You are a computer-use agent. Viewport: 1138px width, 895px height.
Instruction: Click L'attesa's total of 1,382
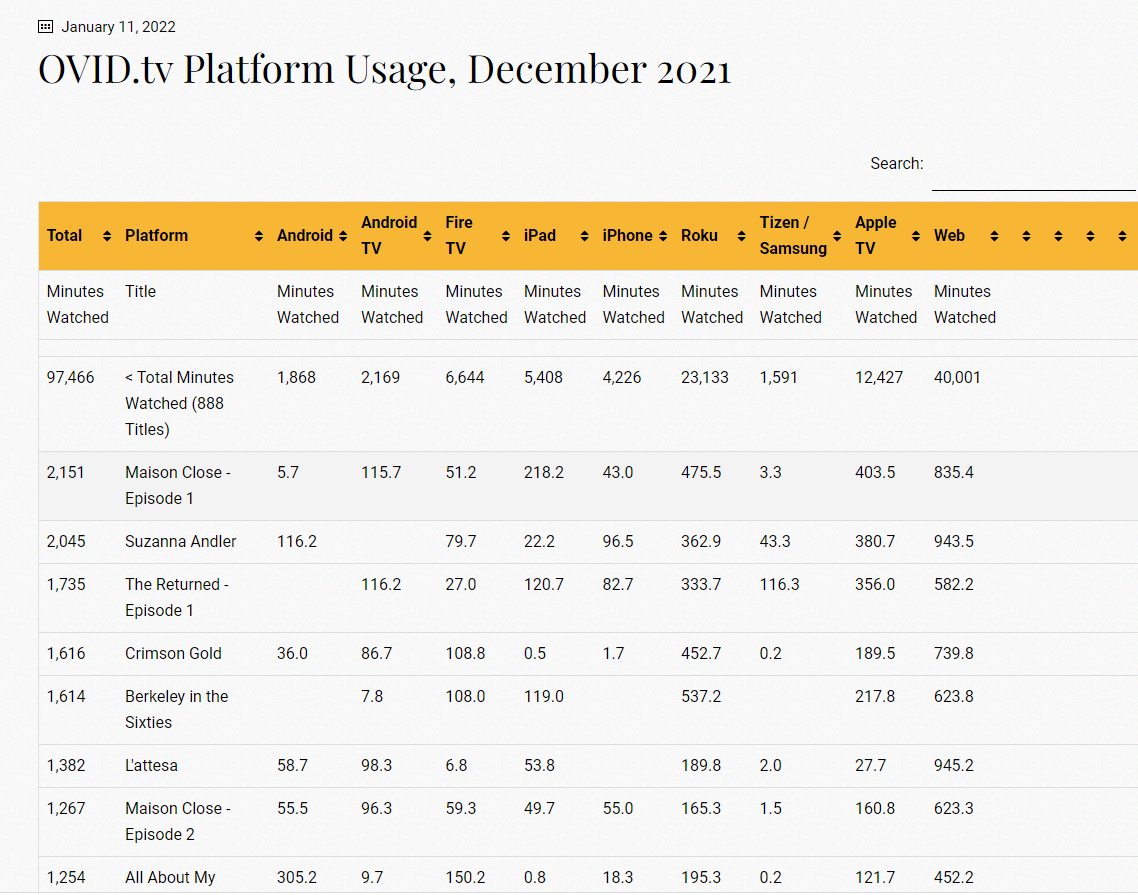coord(66,765)
